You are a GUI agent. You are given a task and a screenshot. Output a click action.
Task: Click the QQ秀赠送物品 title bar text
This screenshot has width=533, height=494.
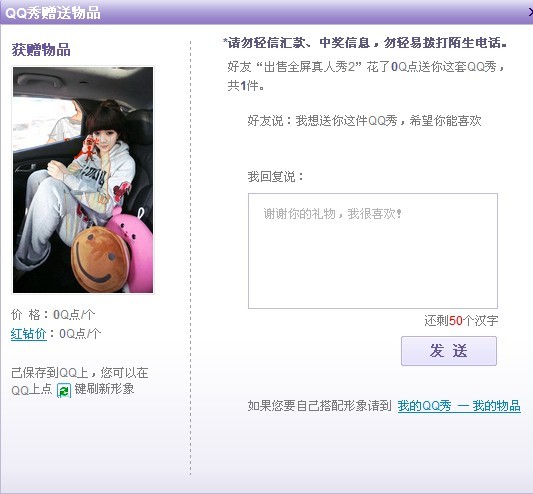(53, 13)
